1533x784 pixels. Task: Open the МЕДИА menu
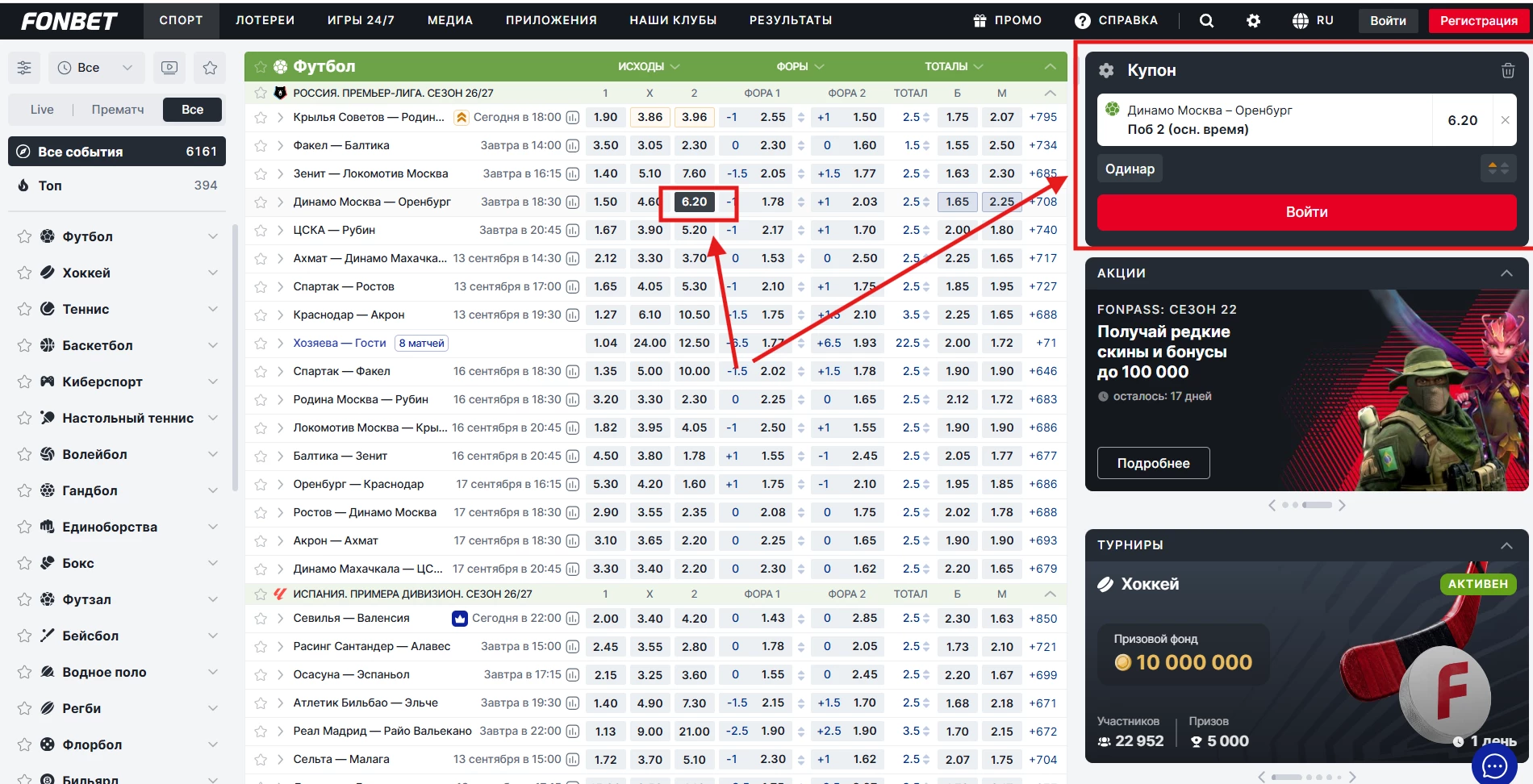point(450,20)
